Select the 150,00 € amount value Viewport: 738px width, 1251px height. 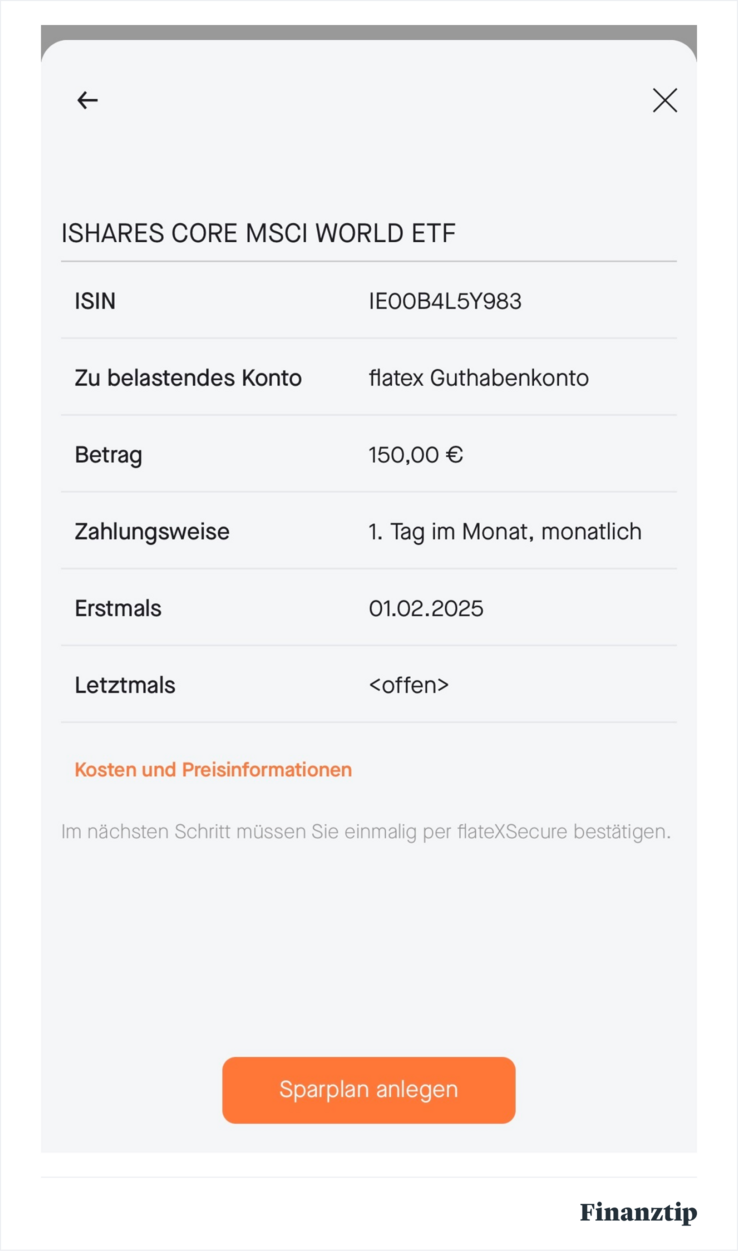click(415, 455)
